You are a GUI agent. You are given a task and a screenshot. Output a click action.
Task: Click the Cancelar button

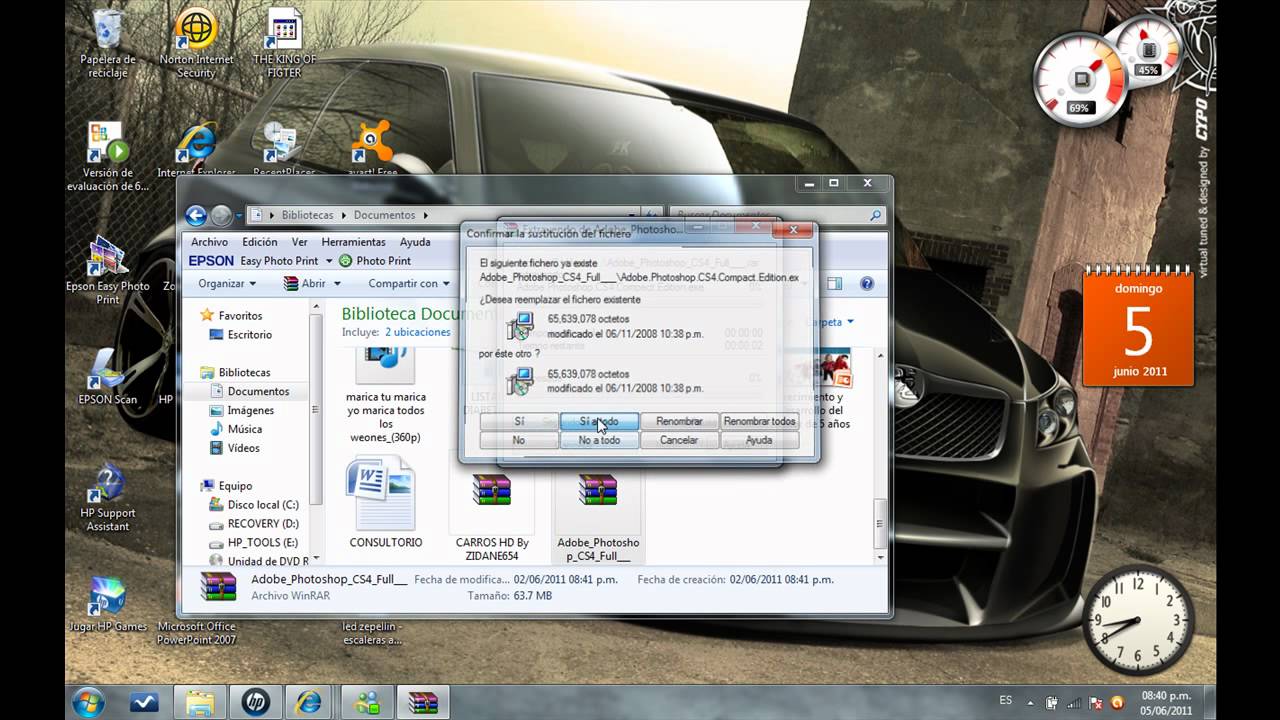tap(679, 440)
